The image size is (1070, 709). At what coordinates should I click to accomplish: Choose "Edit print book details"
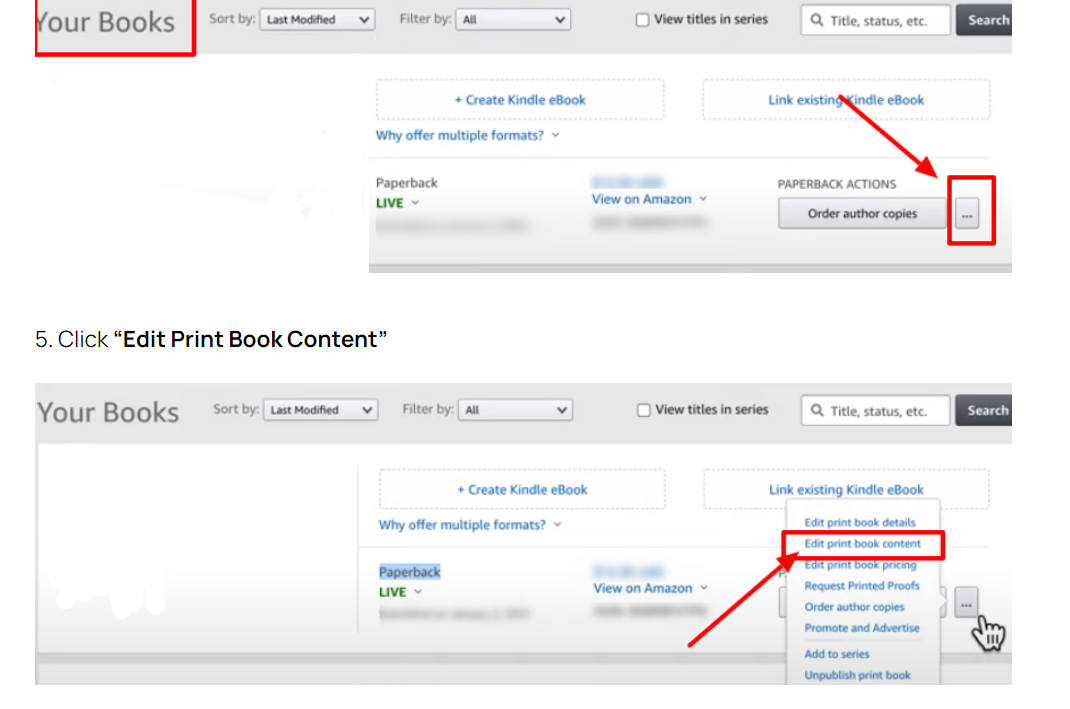pos(860,522)
